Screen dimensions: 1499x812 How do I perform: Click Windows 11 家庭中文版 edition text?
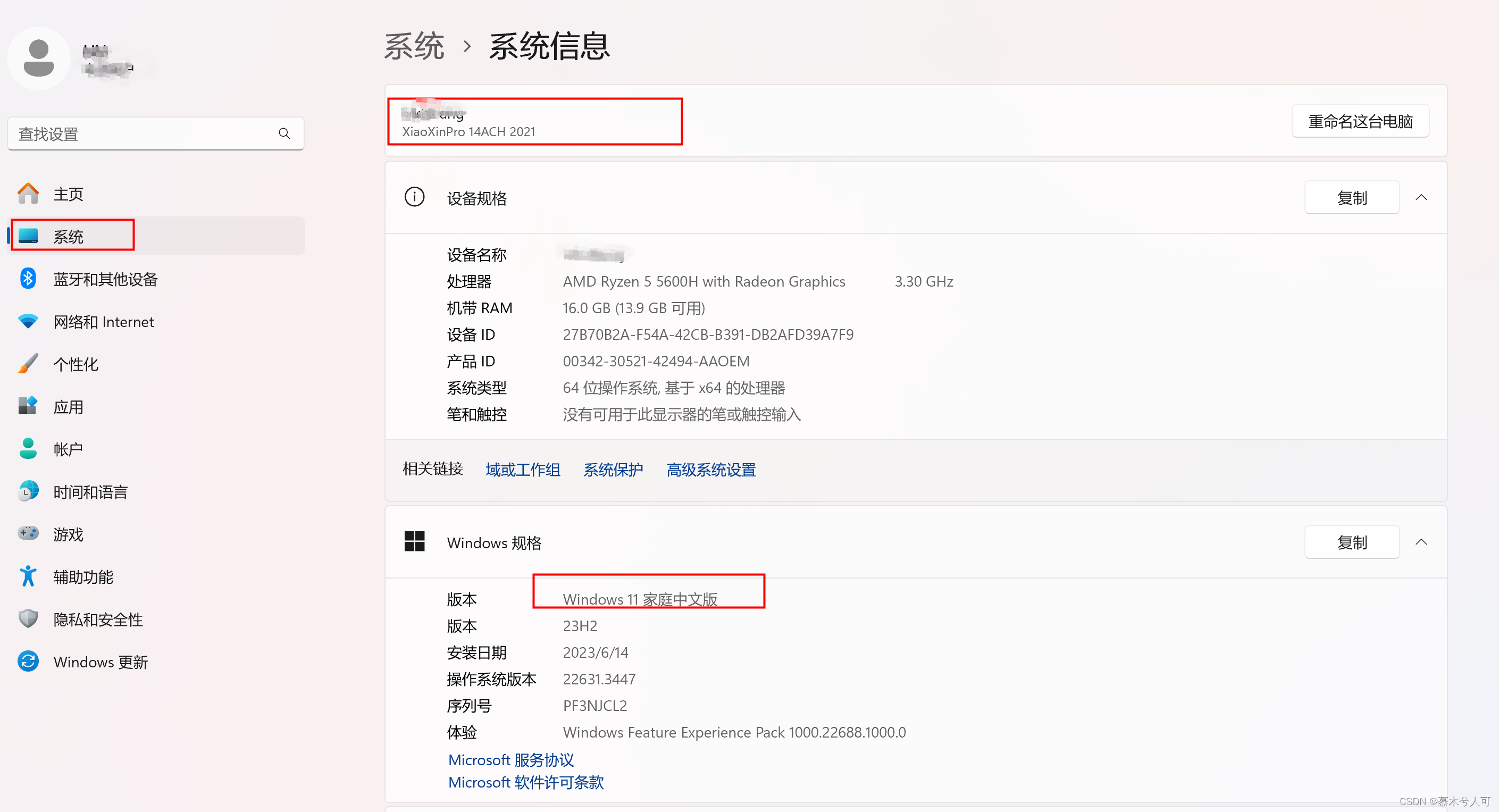[640, 599]
